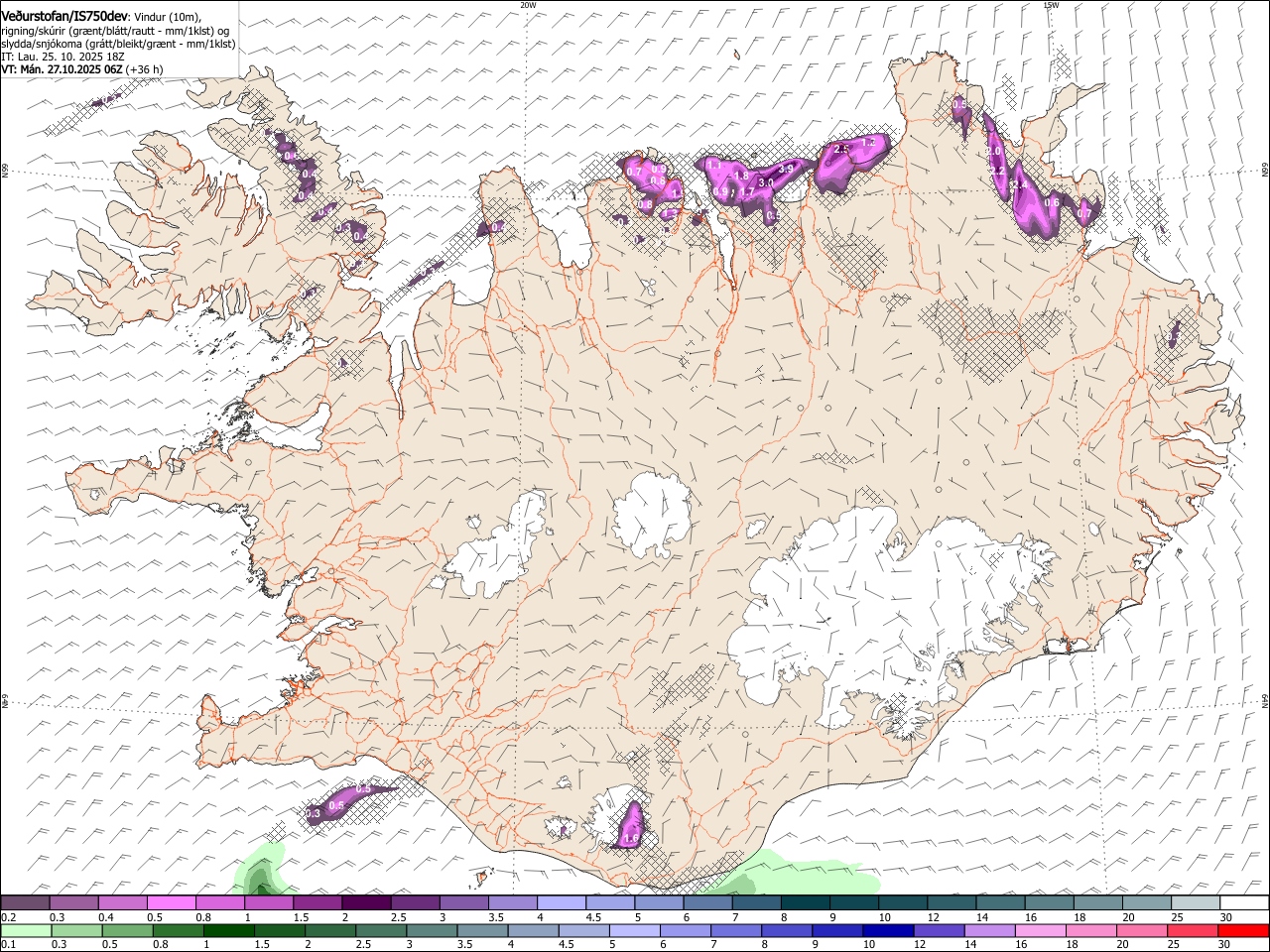The width and height of the screenshot is (1270, 952).
Task: Click the light gray 25–30 snow legend swatch
Action: (1195, 902)
